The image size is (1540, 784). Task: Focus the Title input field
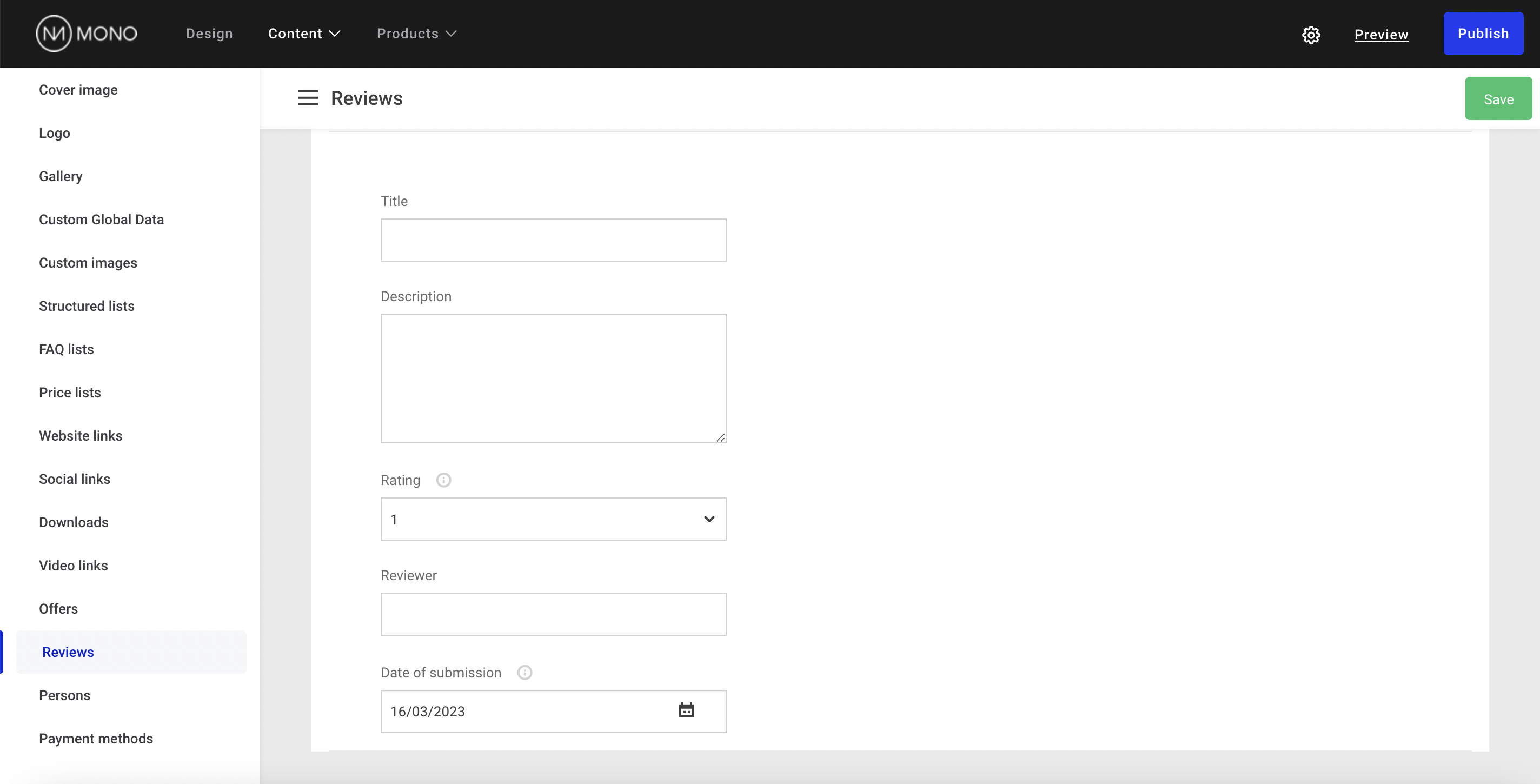[554, 240]
